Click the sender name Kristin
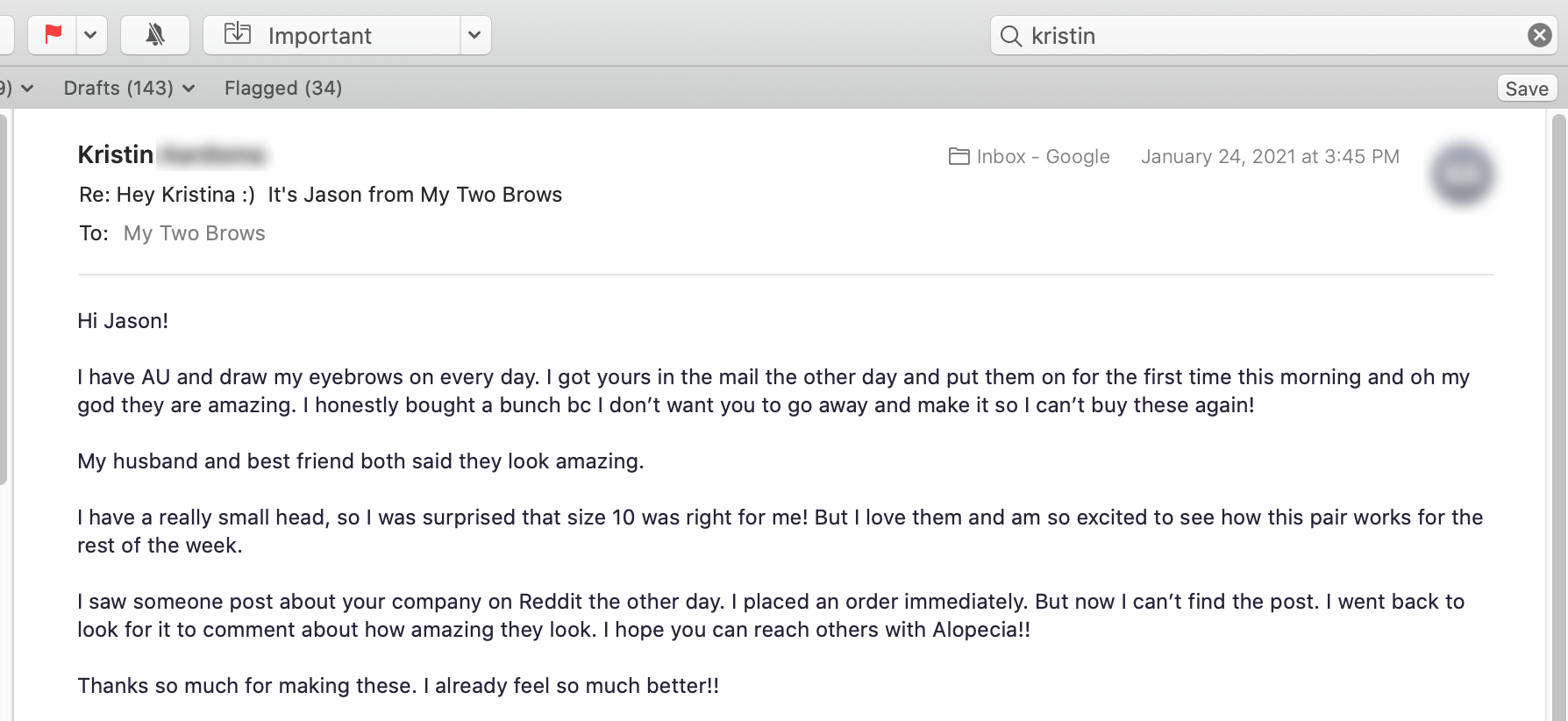1568x721 pixels. coord(116,155)
